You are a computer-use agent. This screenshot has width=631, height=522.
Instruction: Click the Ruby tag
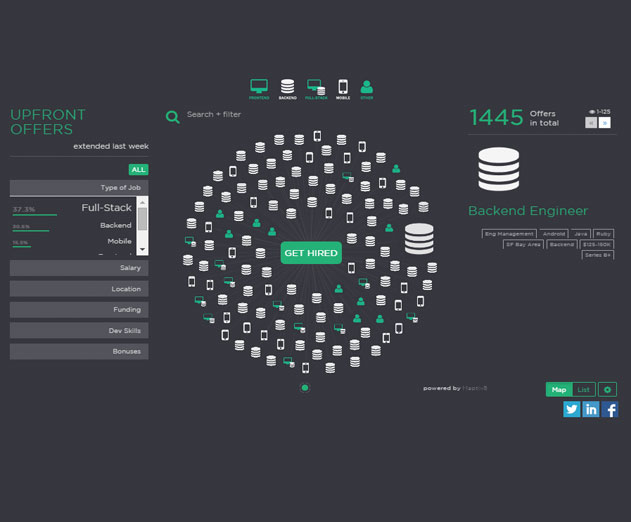603,234
